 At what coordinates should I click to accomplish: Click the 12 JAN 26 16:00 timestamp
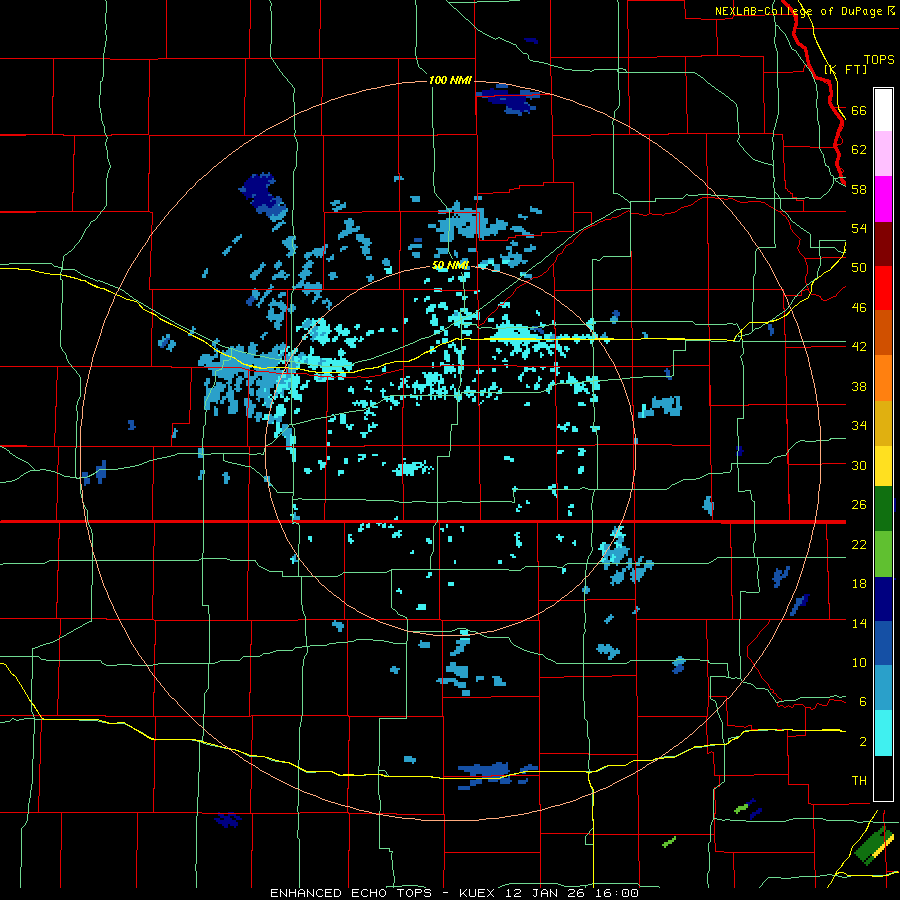click(x=572, y=893)
